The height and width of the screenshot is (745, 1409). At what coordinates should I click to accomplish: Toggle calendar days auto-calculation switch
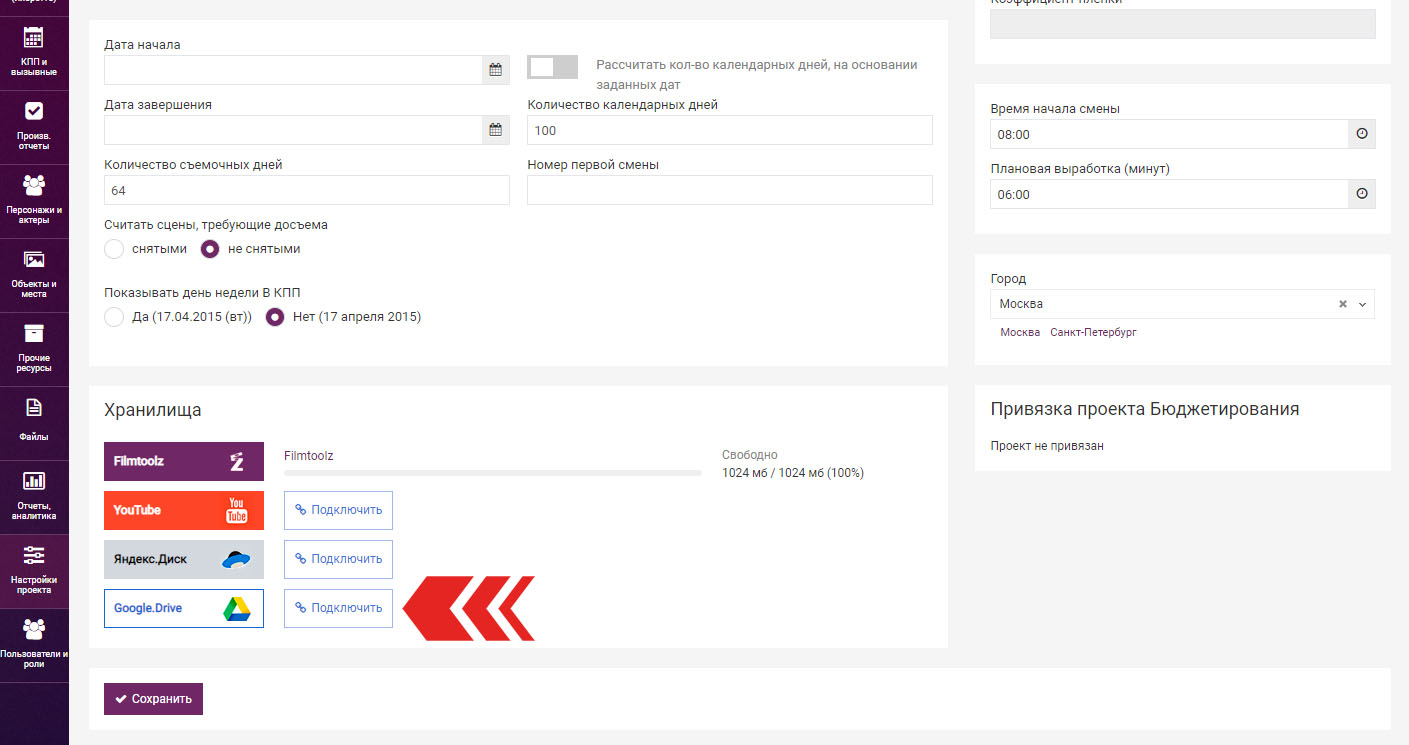[x=552, y=67]
